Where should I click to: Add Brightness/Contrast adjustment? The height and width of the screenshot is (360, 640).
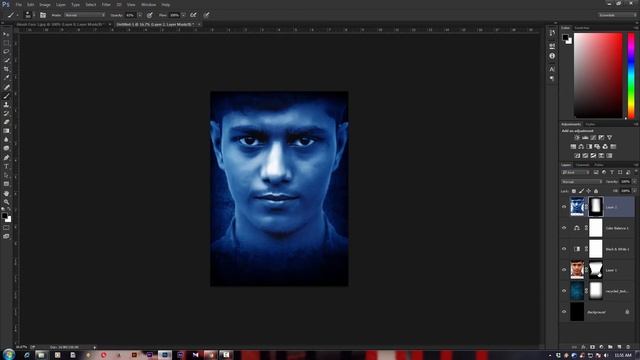577,138
